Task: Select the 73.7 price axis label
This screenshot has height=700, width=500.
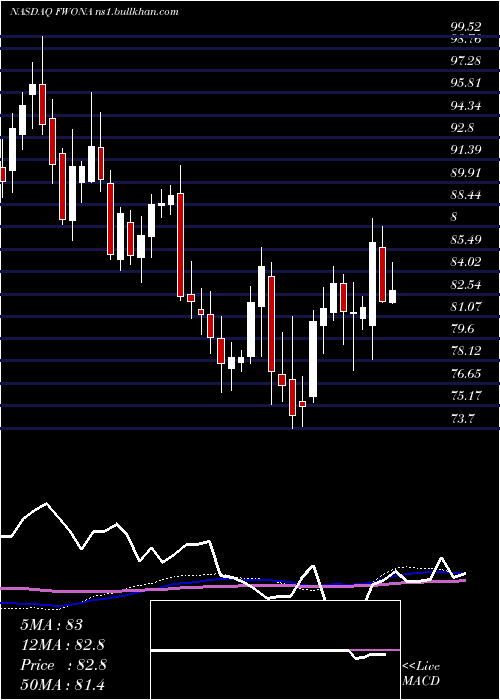Action: [x=462, y=419]
